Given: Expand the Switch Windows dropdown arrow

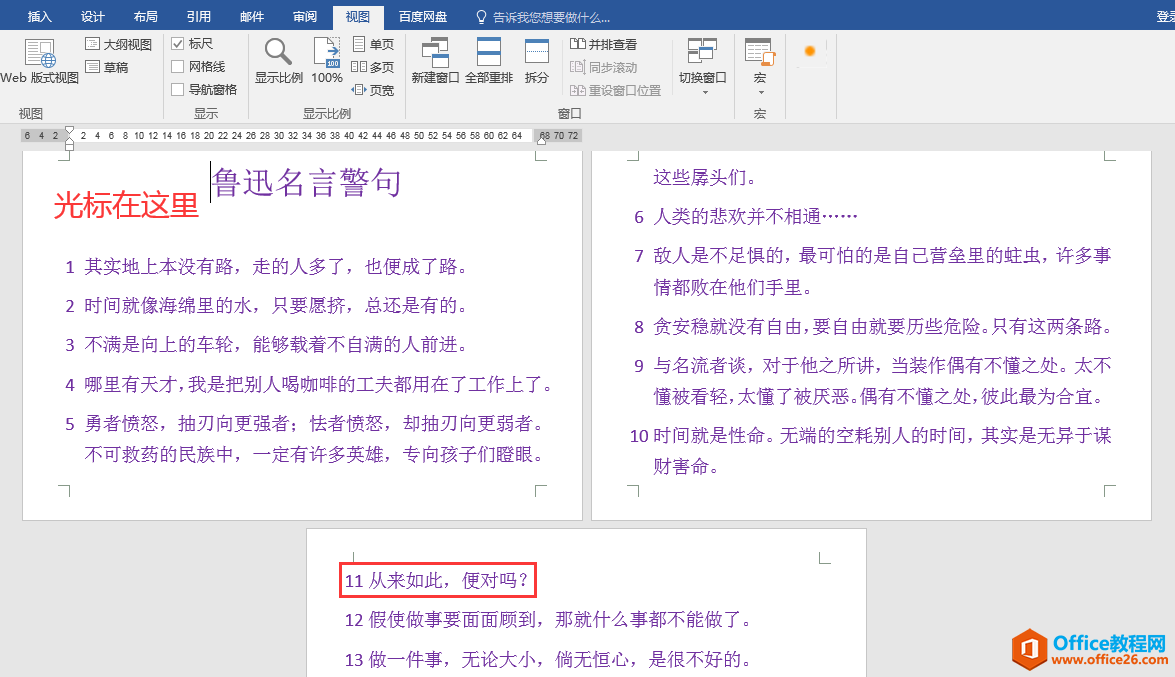Looking at the screenshot, I should pyautogui.click(x=704, y=93).
